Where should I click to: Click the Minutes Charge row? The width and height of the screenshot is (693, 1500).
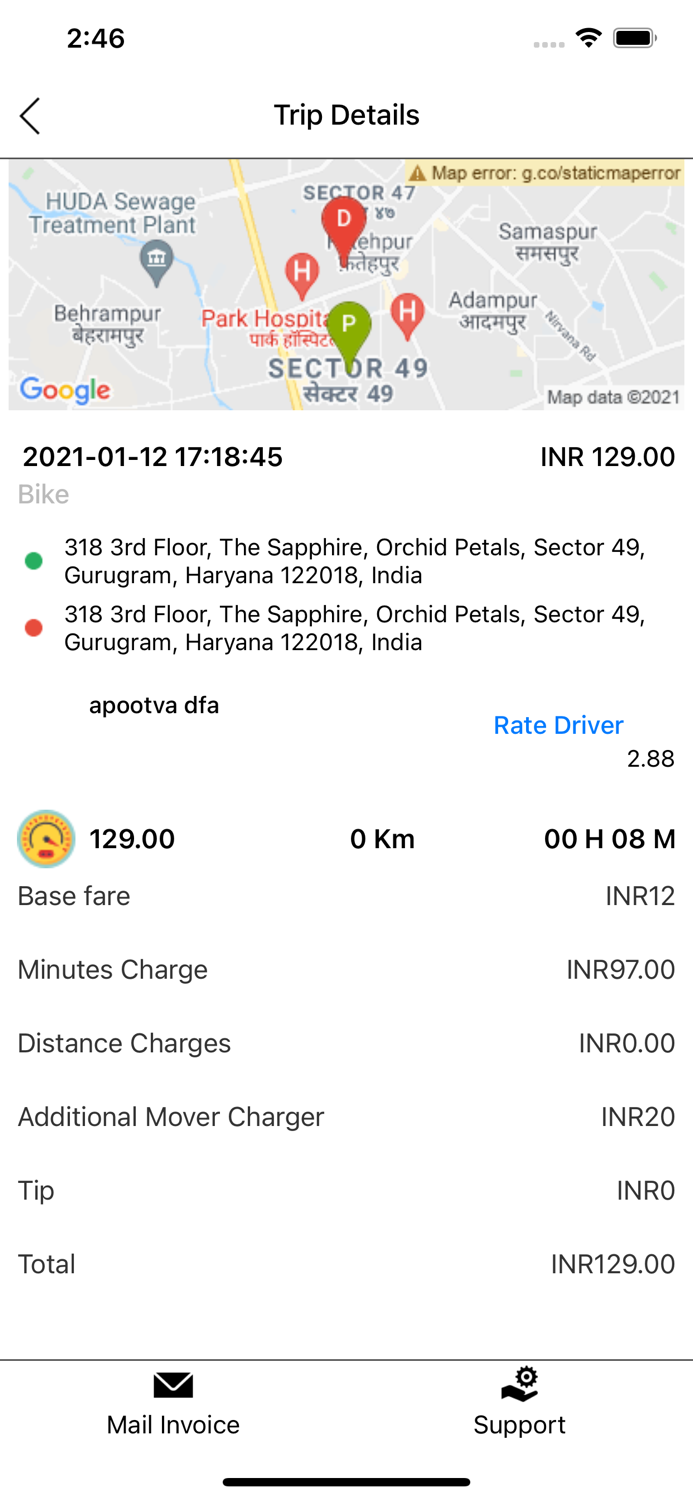pos(346,970)
